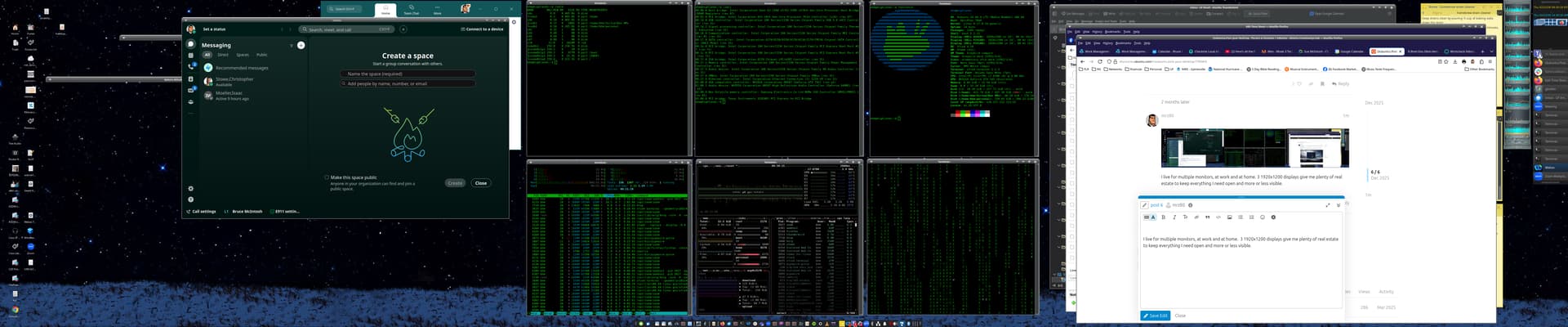Toggle the rich text editor mode button
The width and height of the screenshot is (1568, 327).
pyautogui.click(x=1148, y=217)
